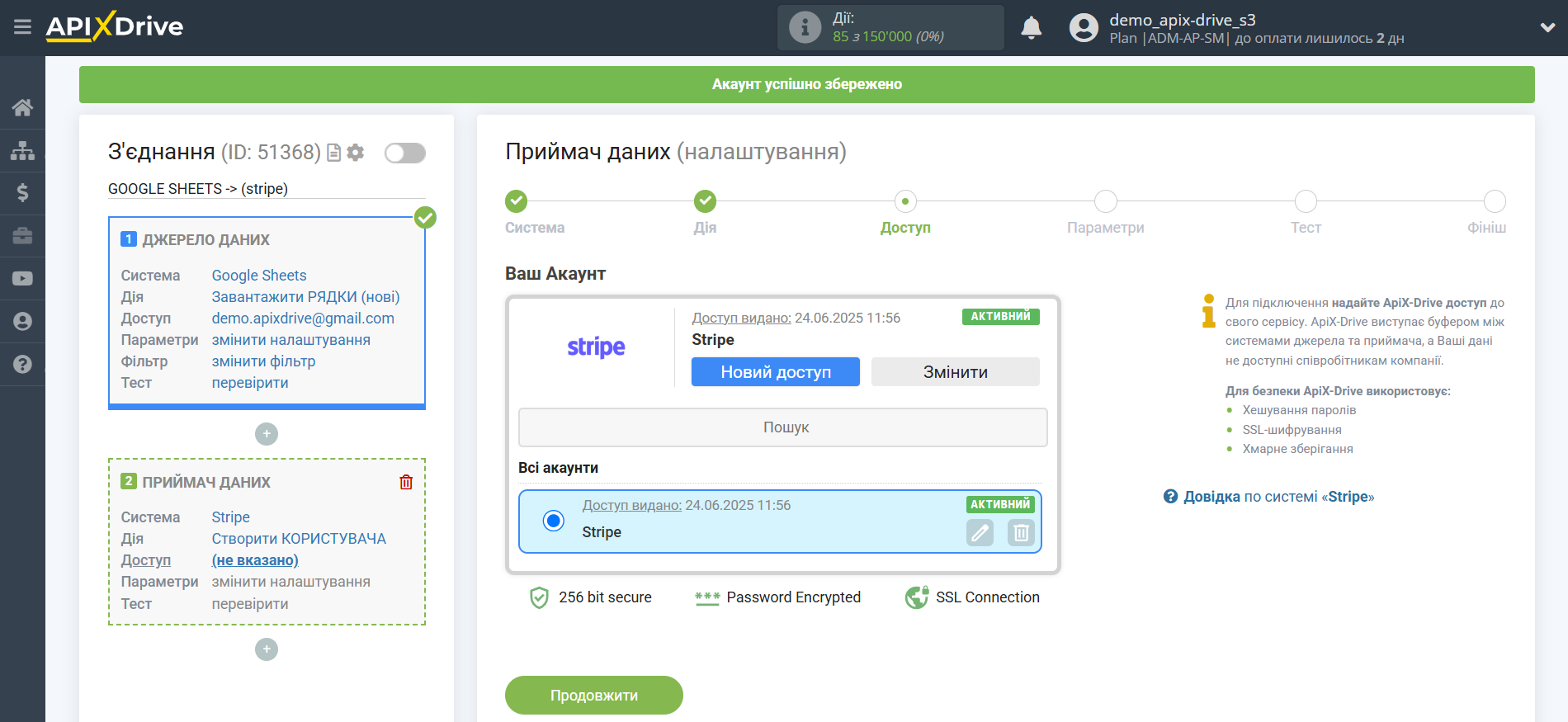Image resolution: width=1568 pixels, height=722 pixels.
Task: Open receiver Stripe system link
Action: click(x=230, y=517)
